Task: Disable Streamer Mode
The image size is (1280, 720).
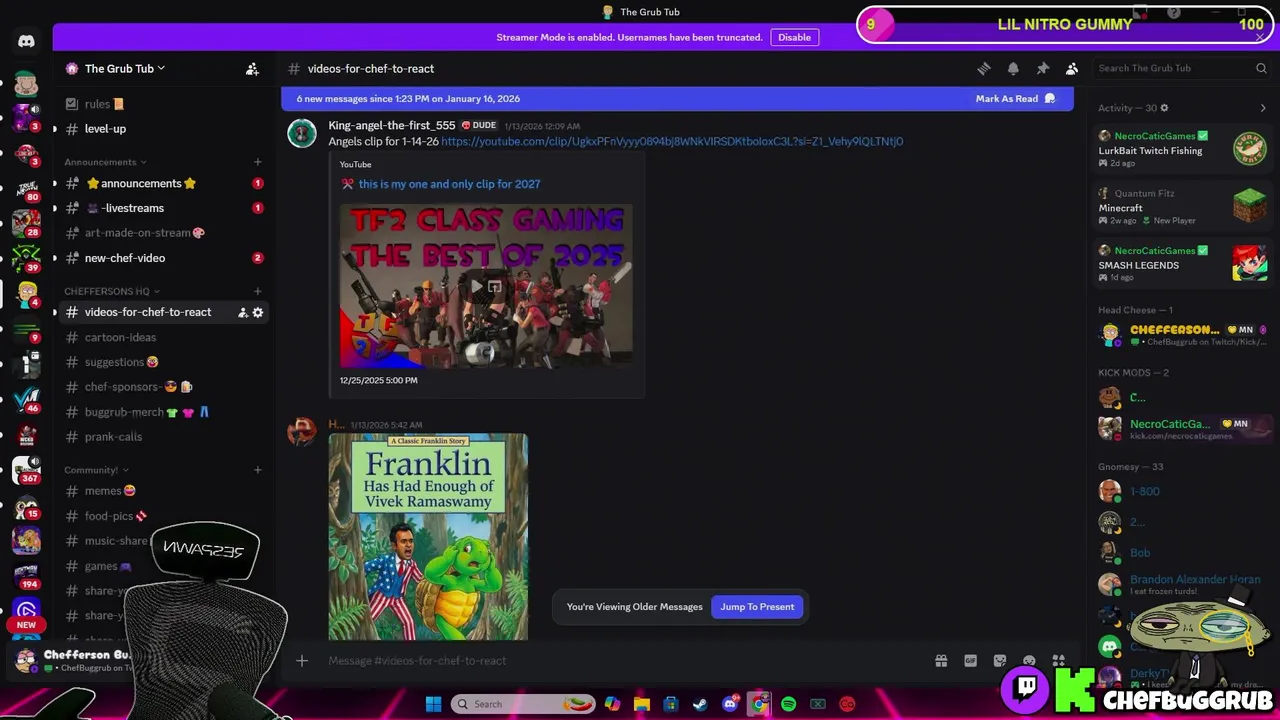Action: (794, 37)
